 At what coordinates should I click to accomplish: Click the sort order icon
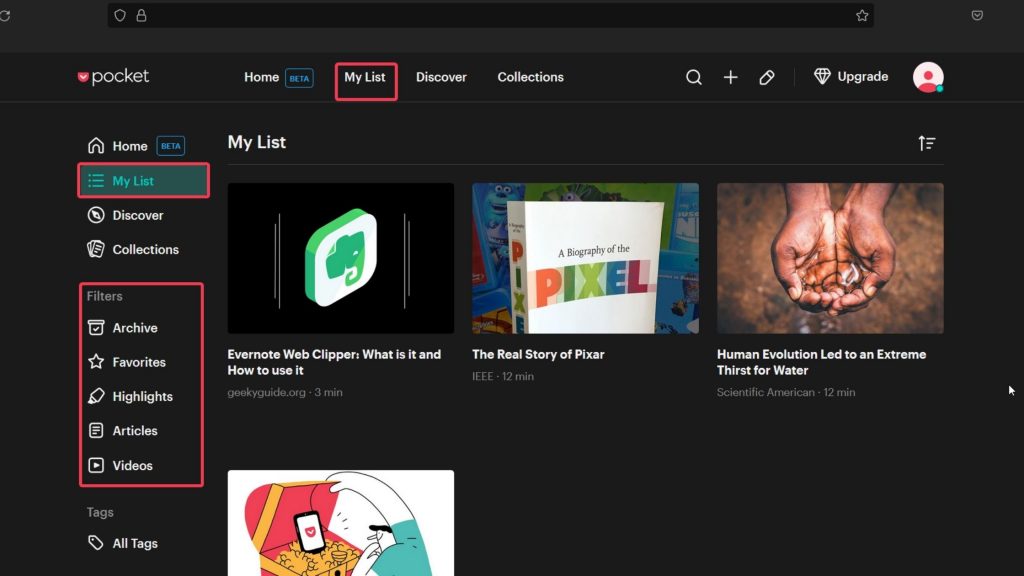pos(926,143)
